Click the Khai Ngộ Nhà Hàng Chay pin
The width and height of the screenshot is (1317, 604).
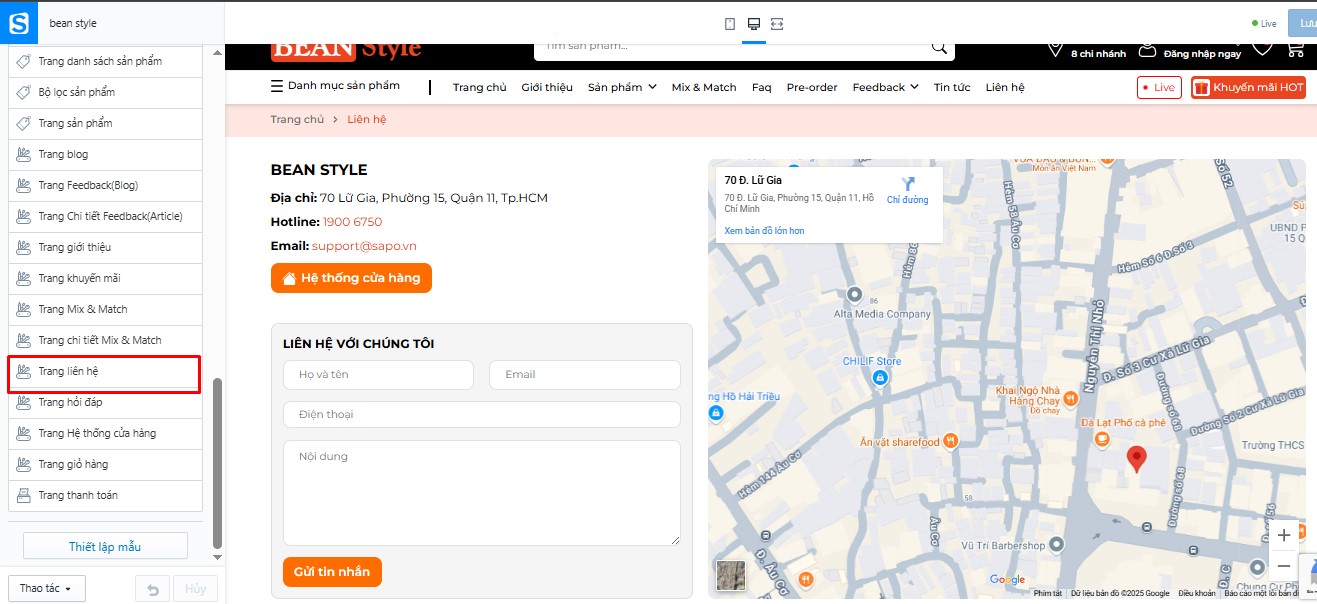point(1070,397)
